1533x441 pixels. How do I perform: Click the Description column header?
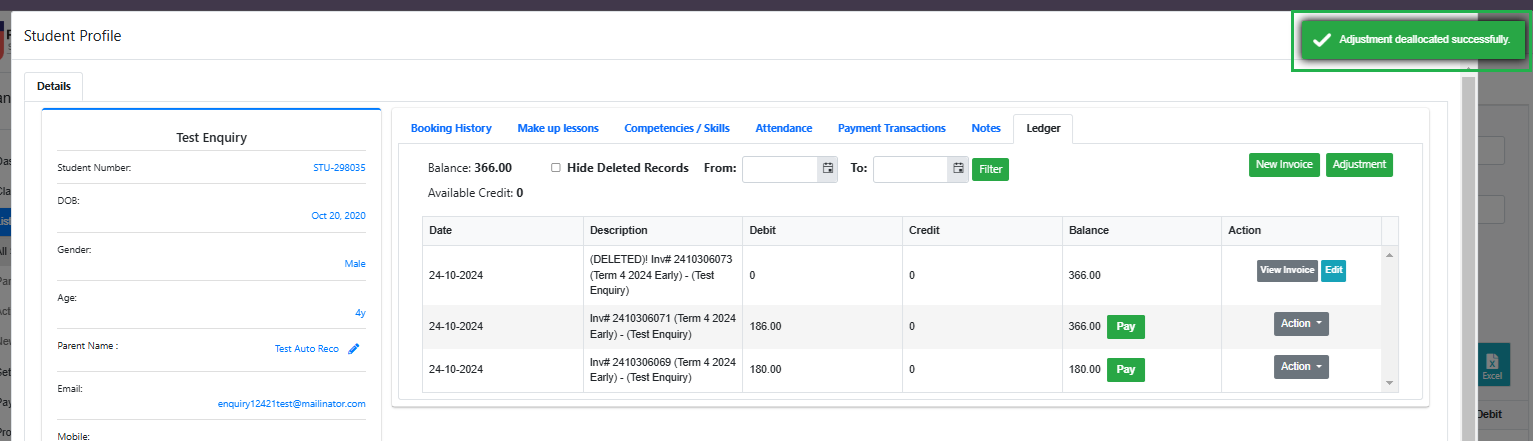[662, 230]
